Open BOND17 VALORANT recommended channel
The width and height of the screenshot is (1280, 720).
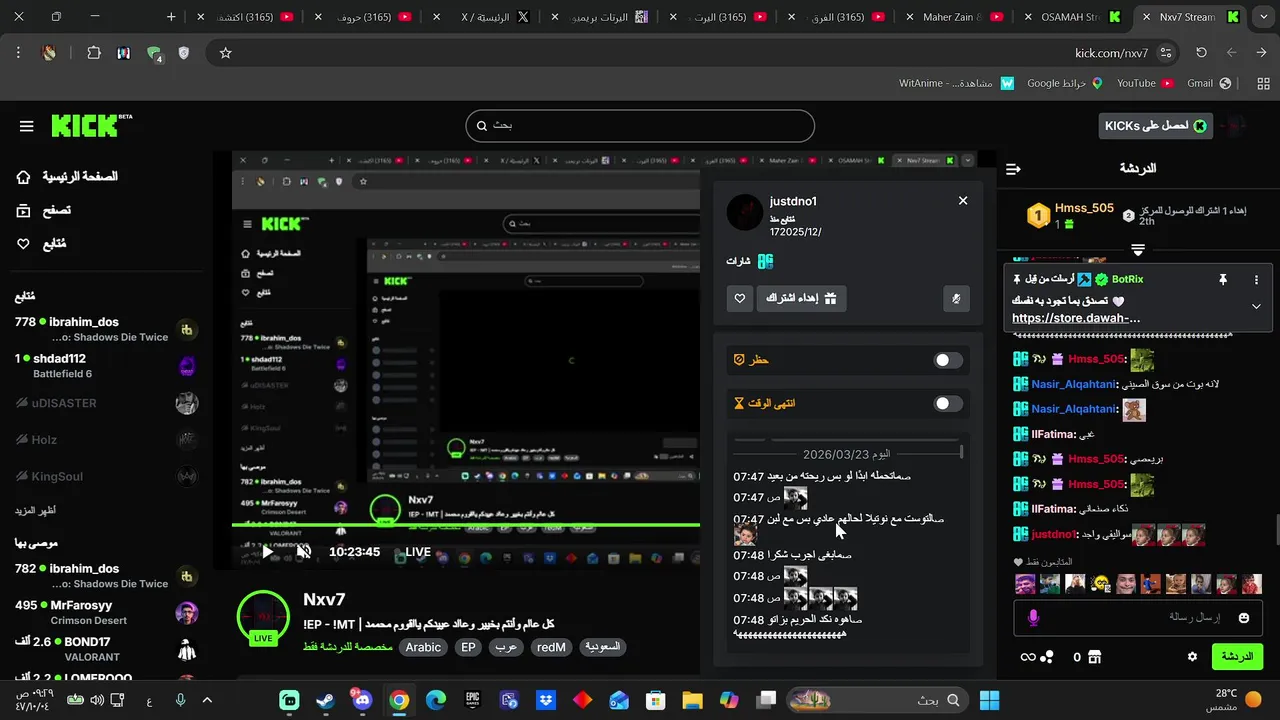[106, 649]
